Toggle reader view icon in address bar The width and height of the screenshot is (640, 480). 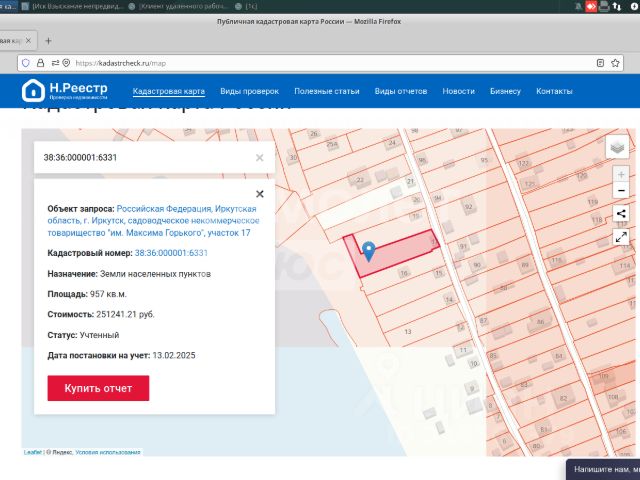tap(600, 63)
